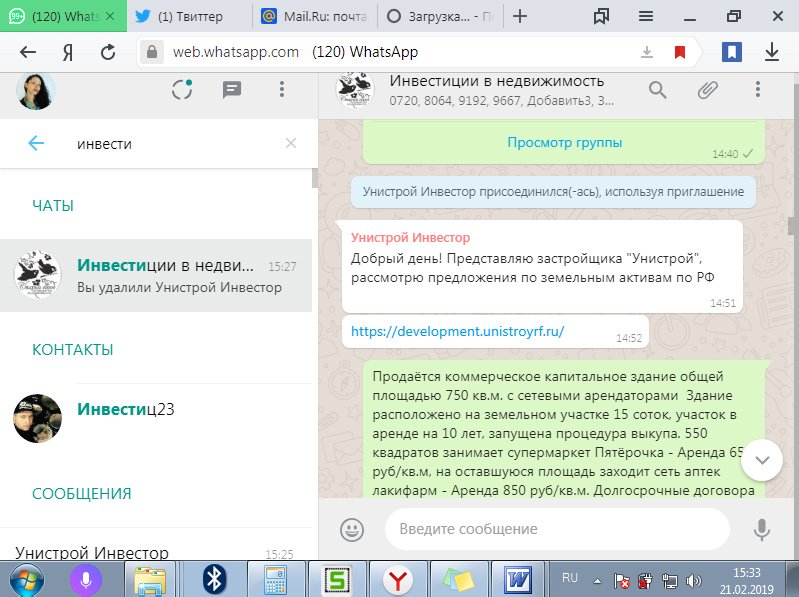Click blue bookmark button on toolbar
Screen dimensions: 799x597
pos(731,52)
